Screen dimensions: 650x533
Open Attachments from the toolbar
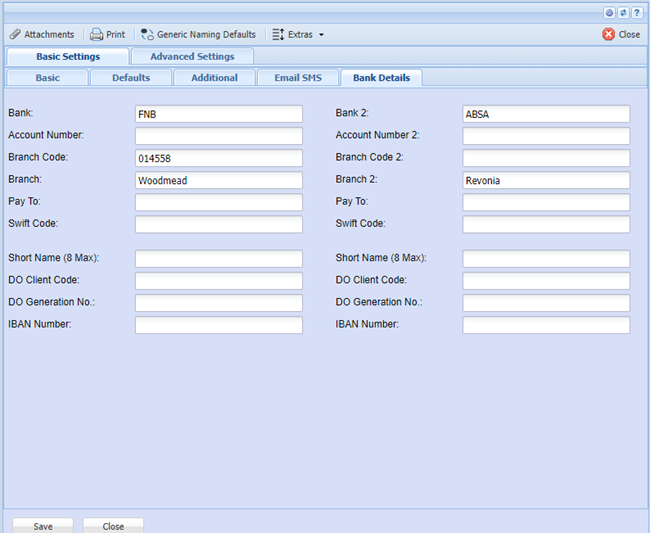point(41,34)
